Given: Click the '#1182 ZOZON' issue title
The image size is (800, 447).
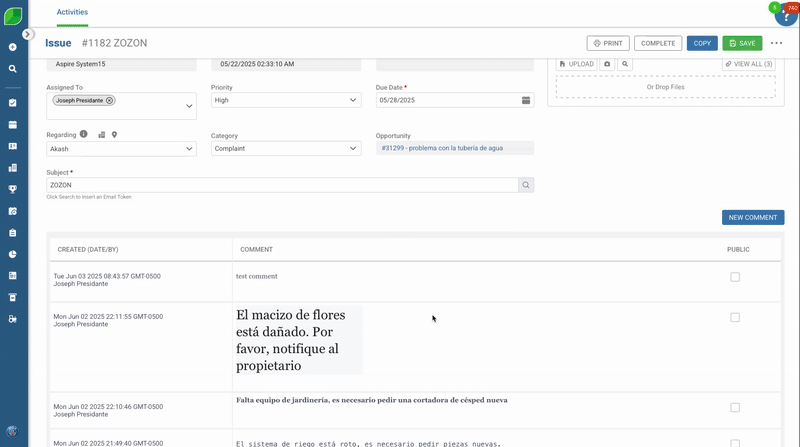Looking at the screenshot, I should coord(114,43).
